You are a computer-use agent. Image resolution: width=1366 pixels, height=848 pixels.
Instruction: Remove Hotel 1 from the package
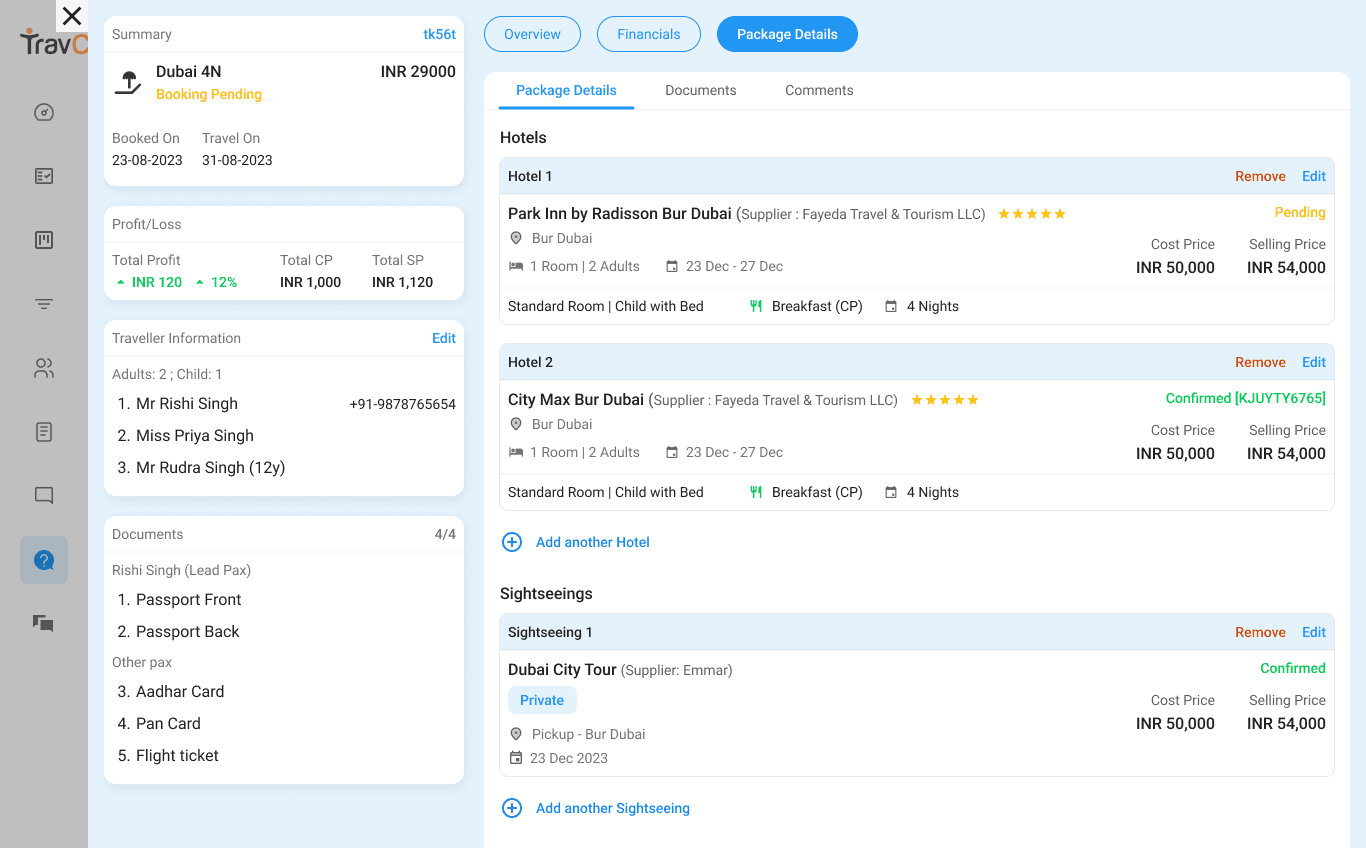pyautogui.click(x=1260, y=176)
